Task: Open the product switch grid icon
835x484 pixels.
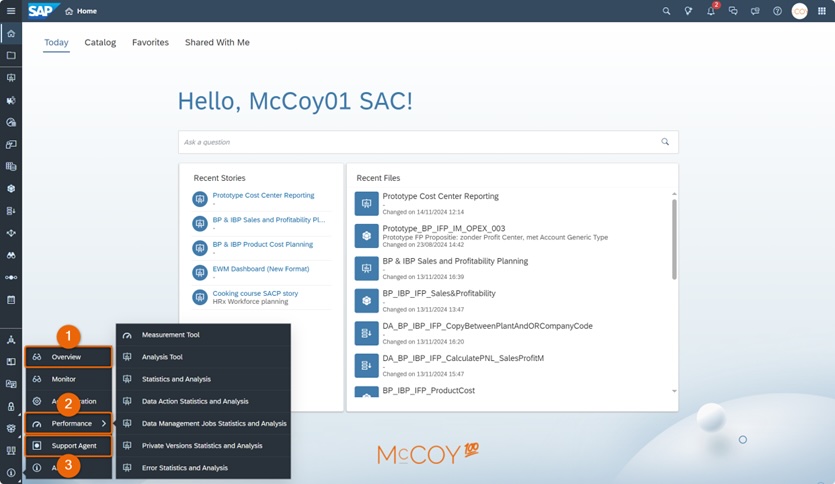Action: (822, 11)
